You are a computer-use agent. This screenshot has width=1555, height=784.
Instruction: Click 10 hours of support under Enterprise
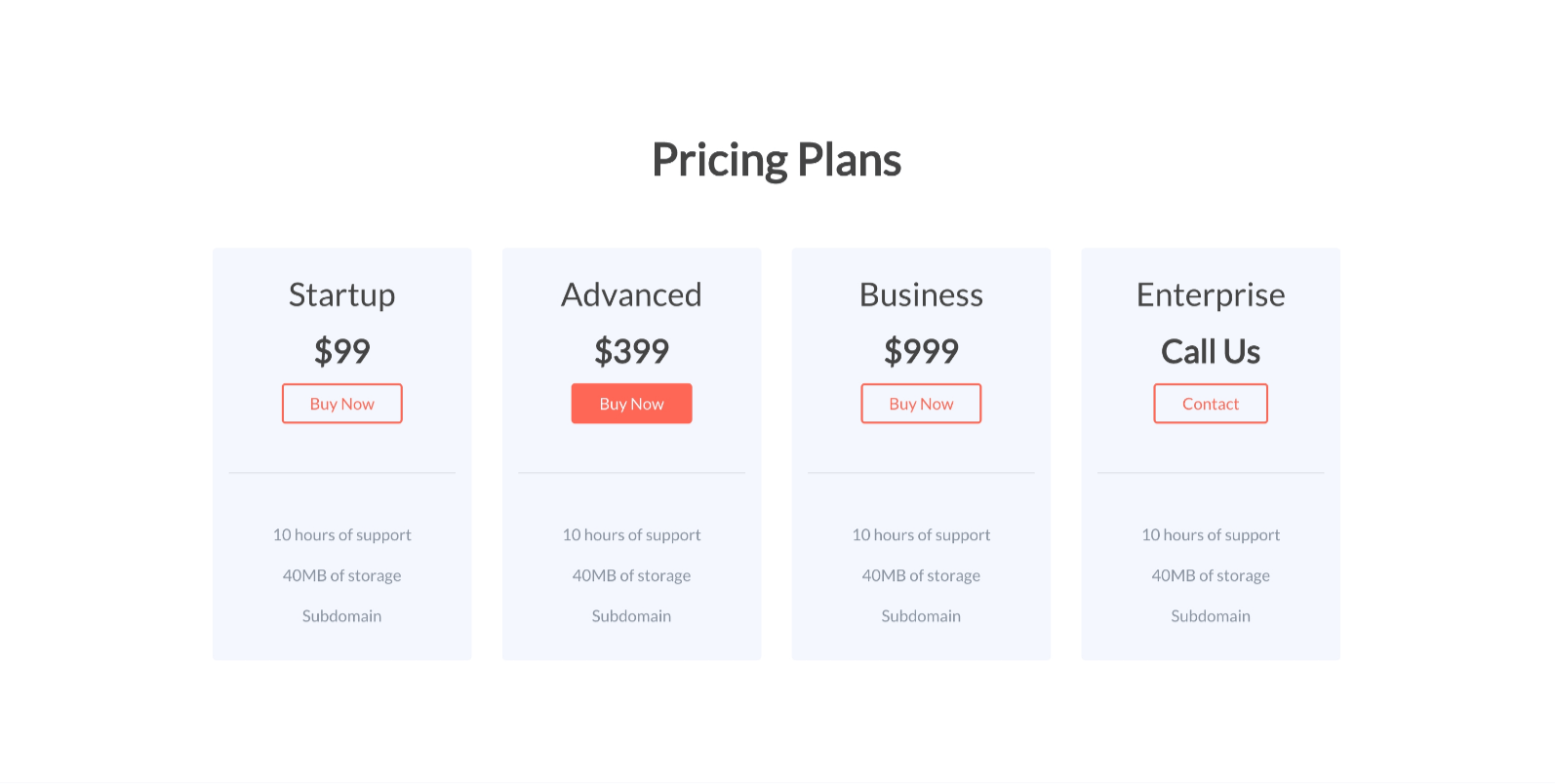(1210, 534)
